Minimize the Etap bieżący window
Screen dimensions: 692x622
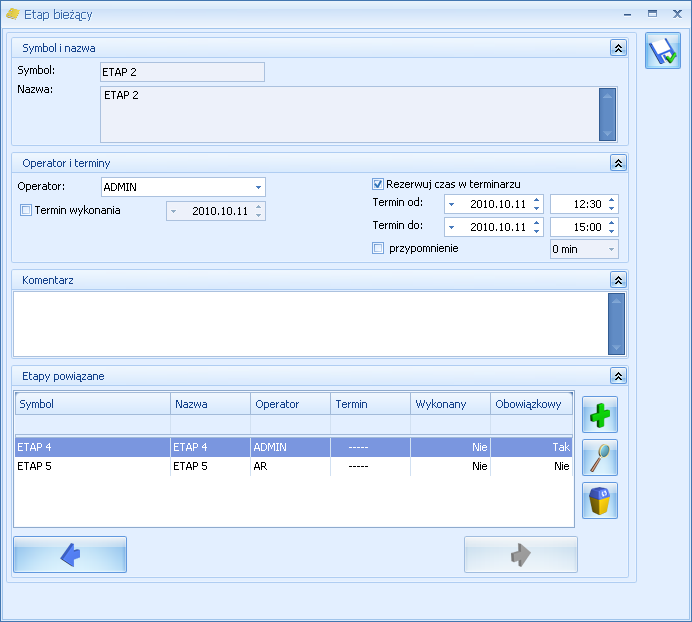tap(627, 15)
